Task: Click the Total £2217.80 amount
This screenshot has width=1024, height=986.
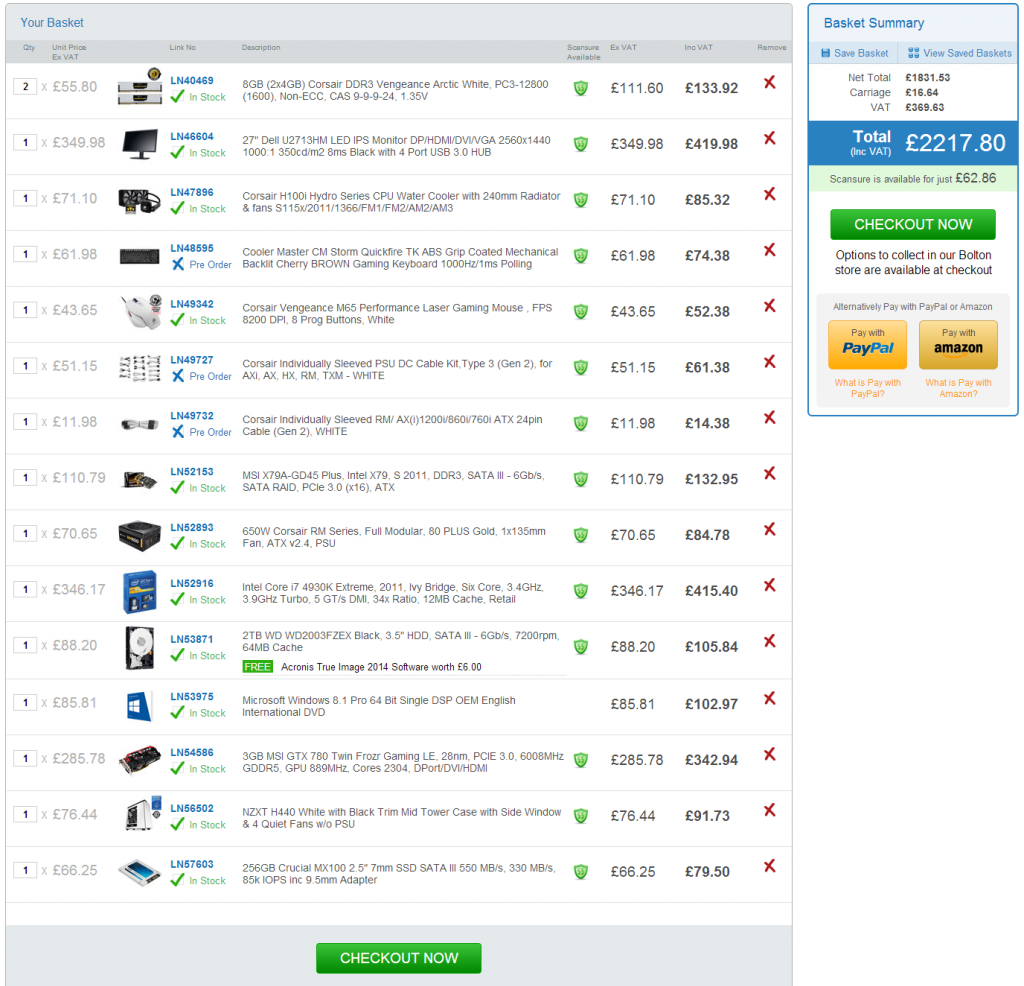Action: (955, 143)
